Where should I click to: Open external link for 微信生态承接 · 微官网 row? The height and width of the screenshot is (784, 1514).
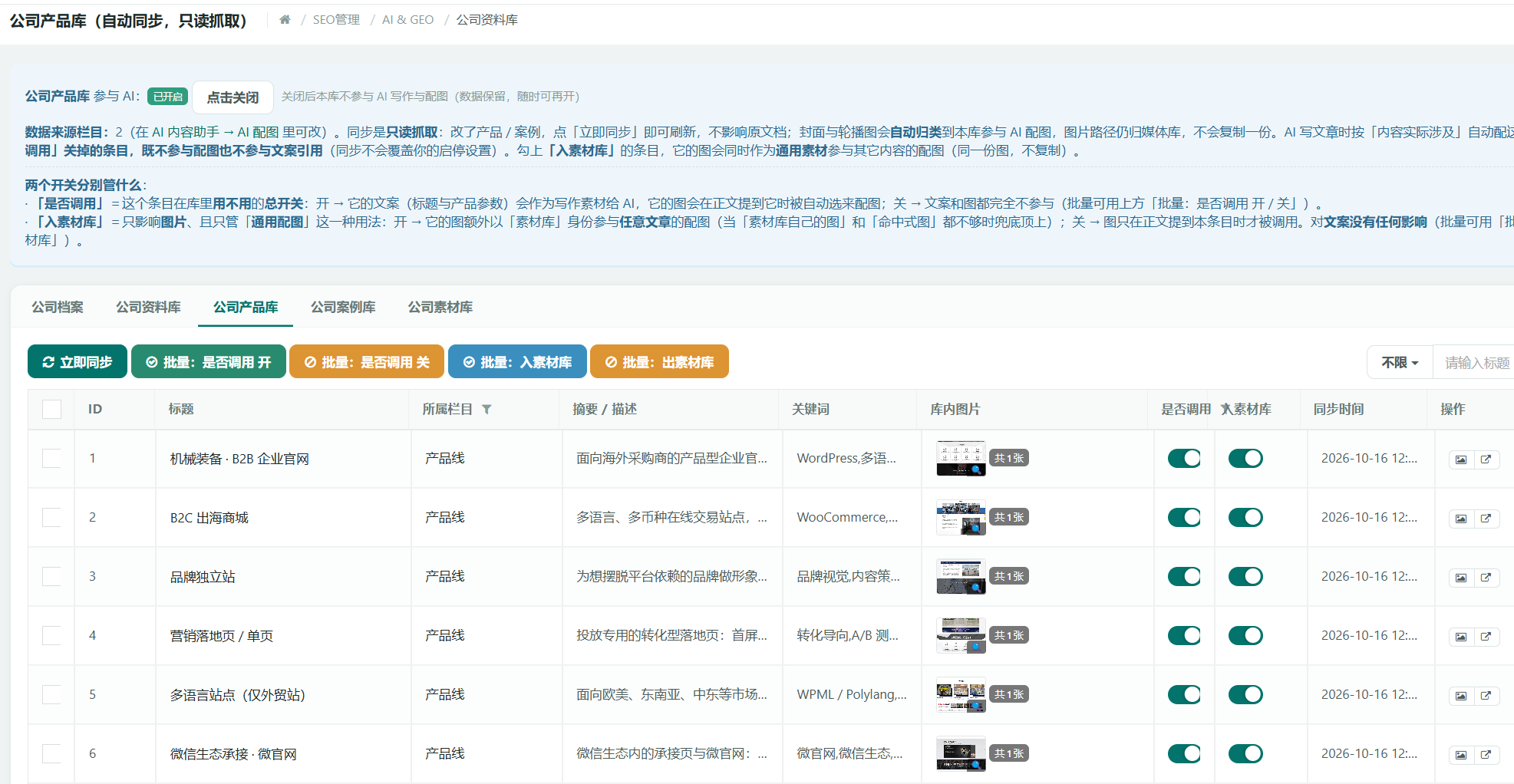pos(1486,755)
